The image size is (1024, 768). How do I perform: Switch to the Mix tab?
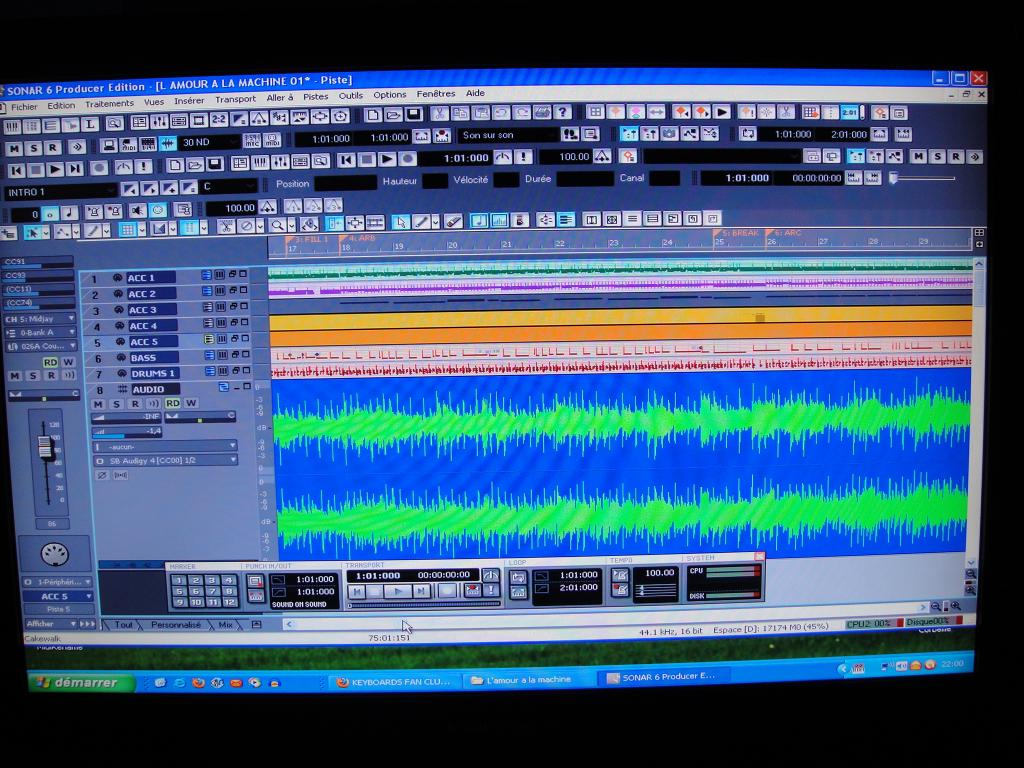(225, 625)
